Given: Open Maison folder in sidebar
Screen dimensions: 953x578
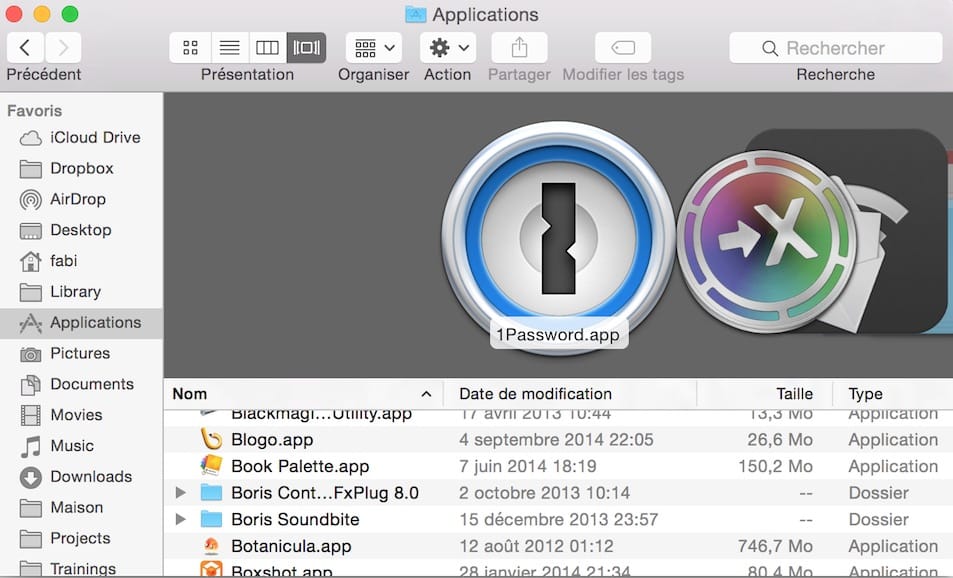Looking at the screenshot, I should point(81,507).
